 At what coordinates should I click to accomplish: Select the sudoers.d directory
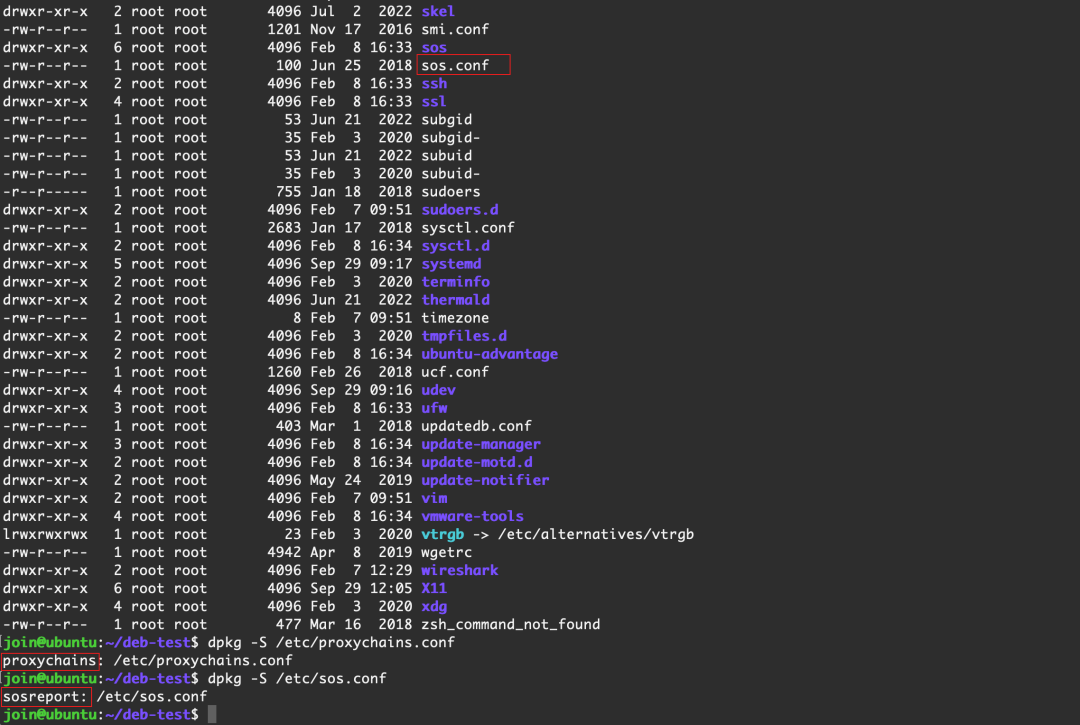coord(459,209)
